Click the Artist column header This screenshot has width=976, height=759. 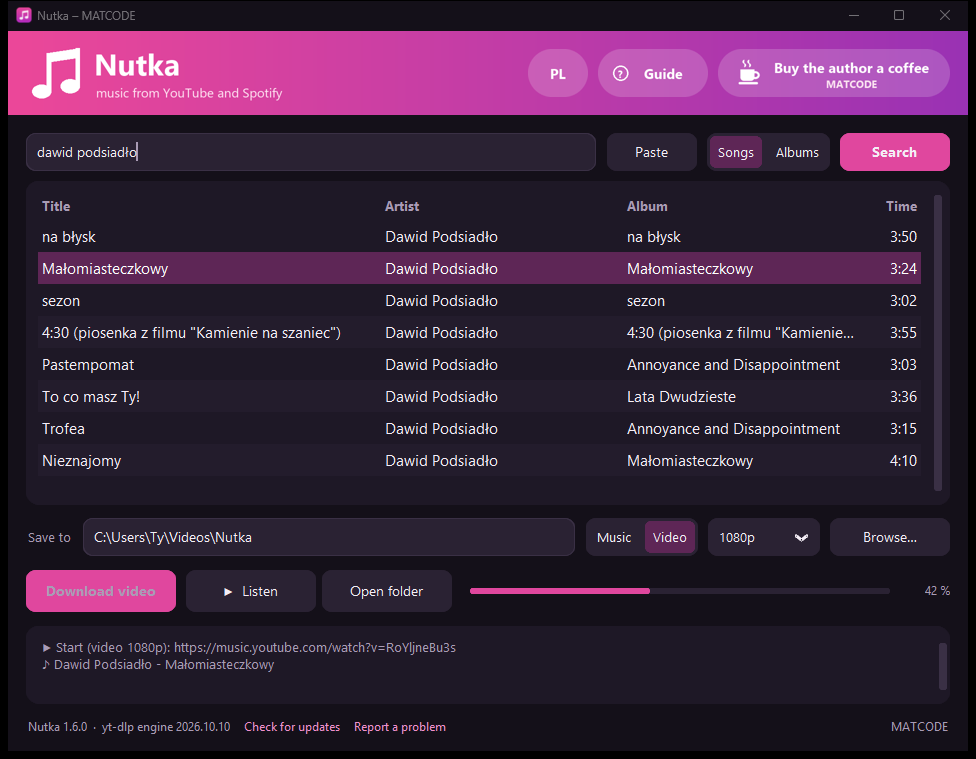401,206
